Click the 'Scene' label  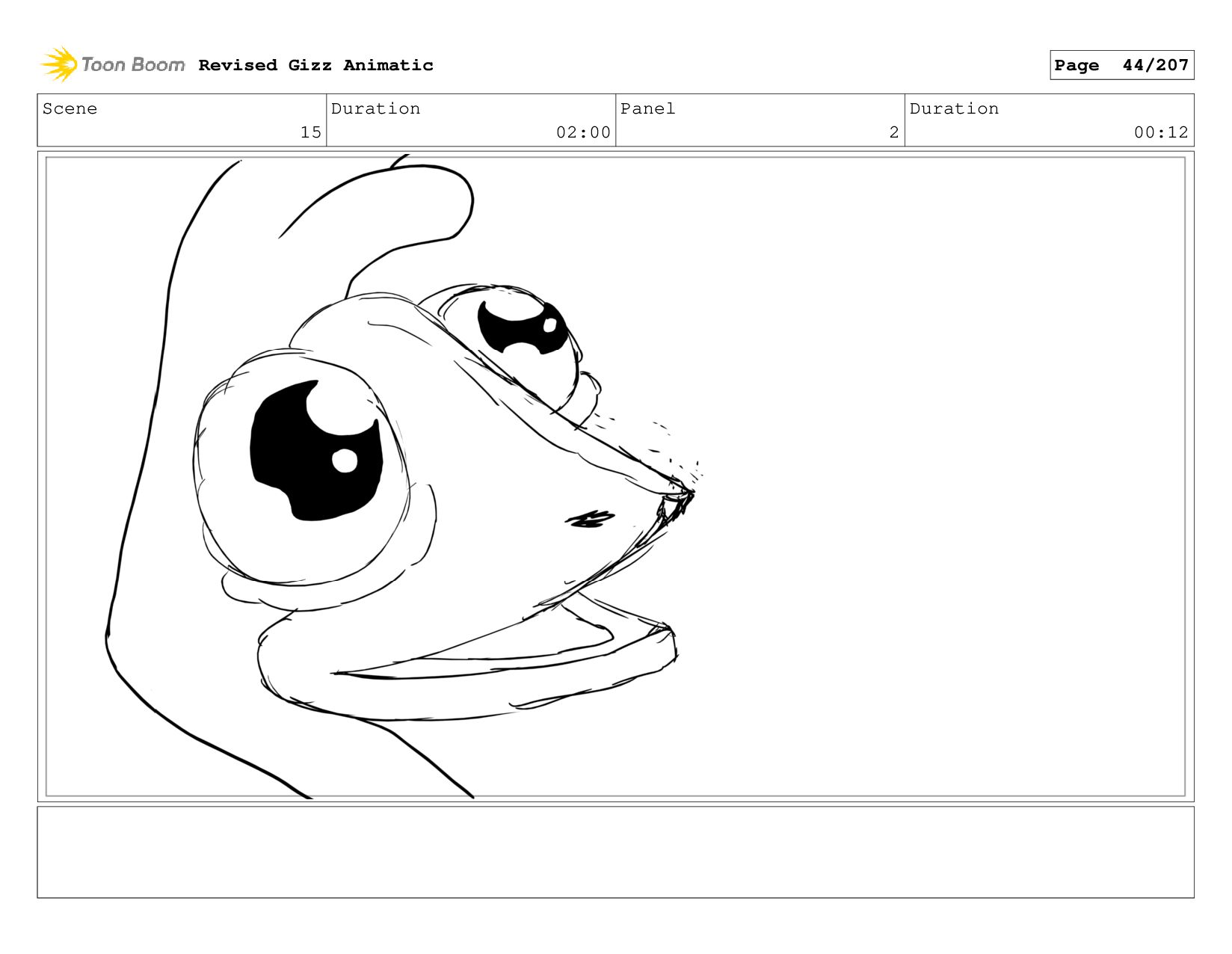(70, 108)
